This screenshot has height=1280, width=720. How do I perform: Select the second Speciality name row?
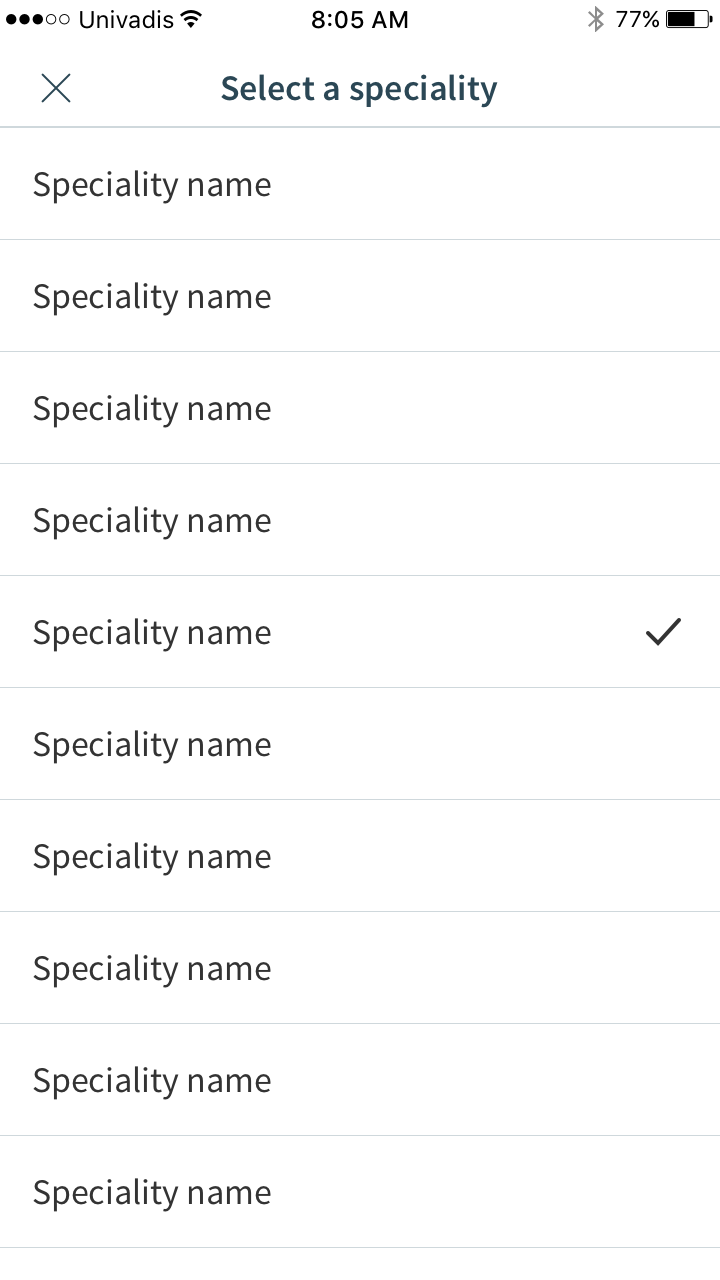[x=360, y=296]
